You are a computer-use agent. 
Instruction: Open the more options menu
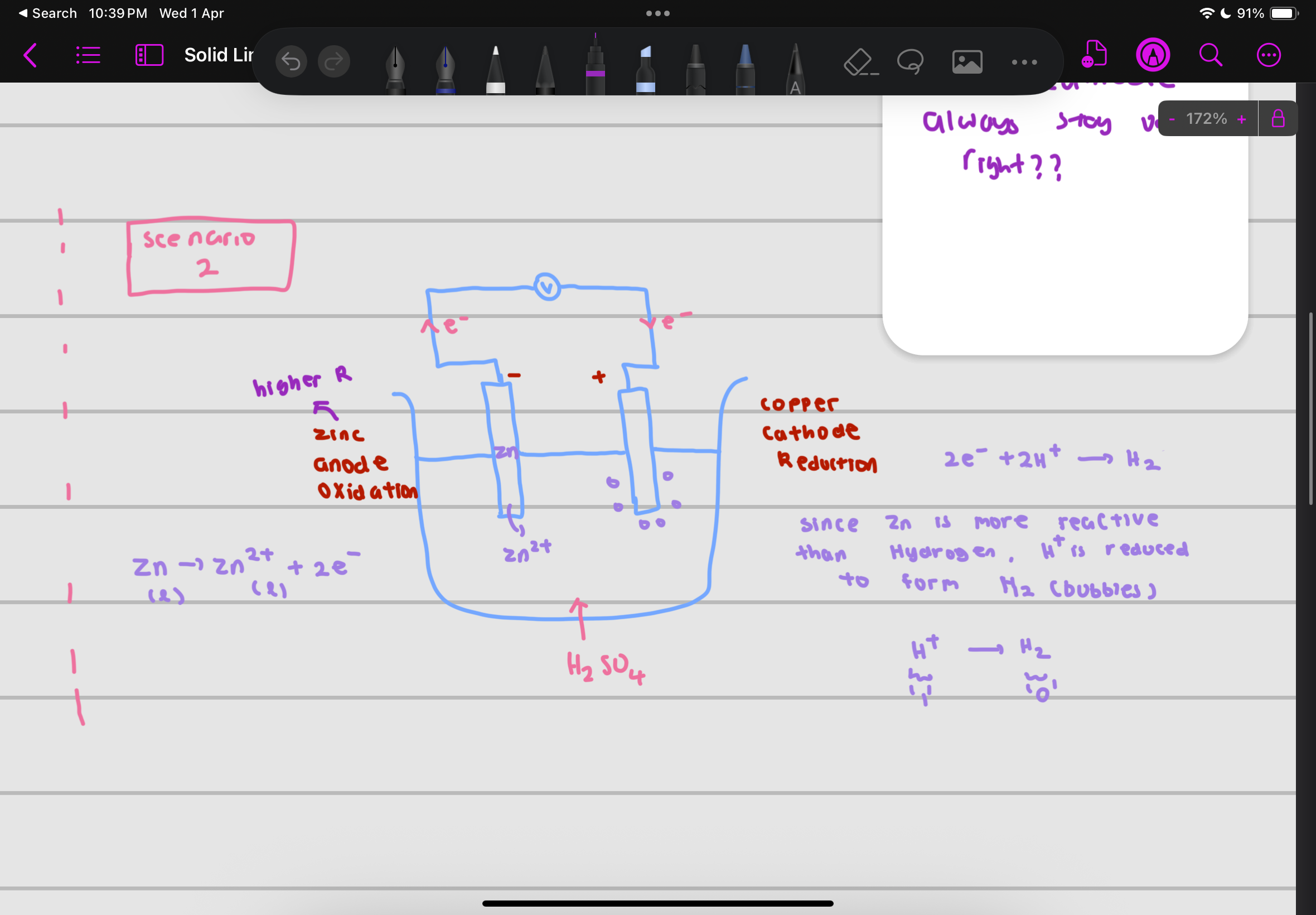click(x=1269, y=55)
